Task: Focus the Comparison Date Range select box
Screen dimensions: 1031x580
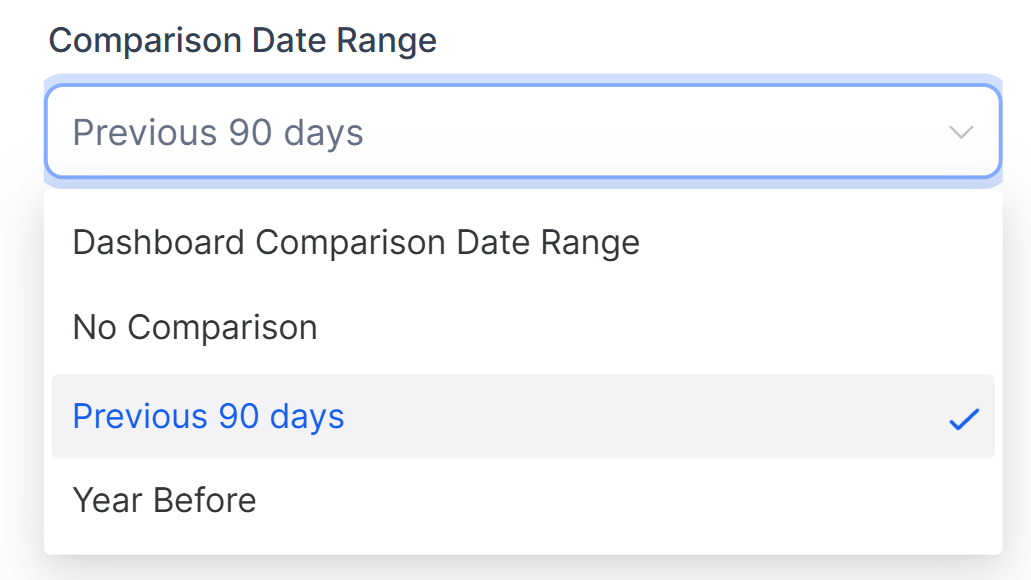Action: click(x=522, y=132)
